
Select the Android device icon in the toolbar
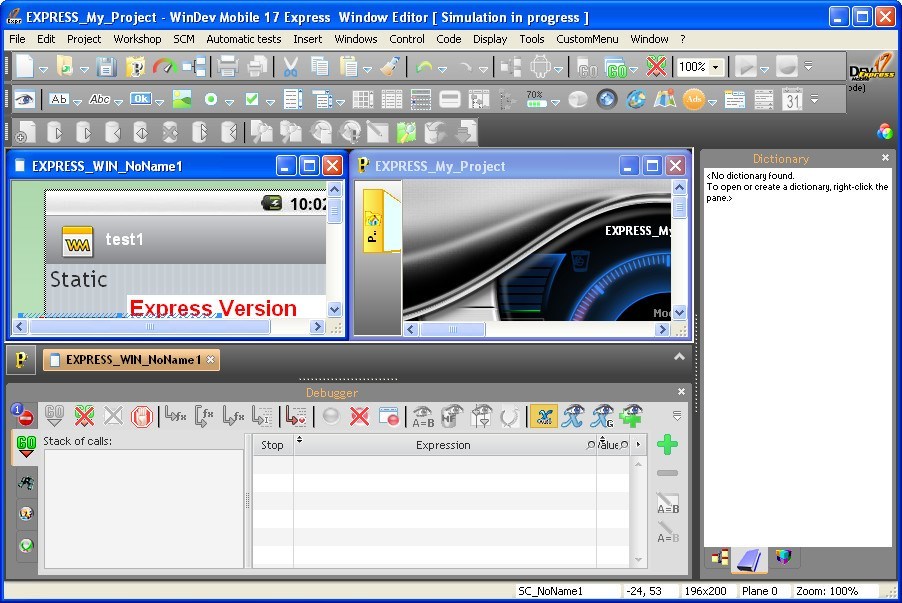[x=539, y=67]
